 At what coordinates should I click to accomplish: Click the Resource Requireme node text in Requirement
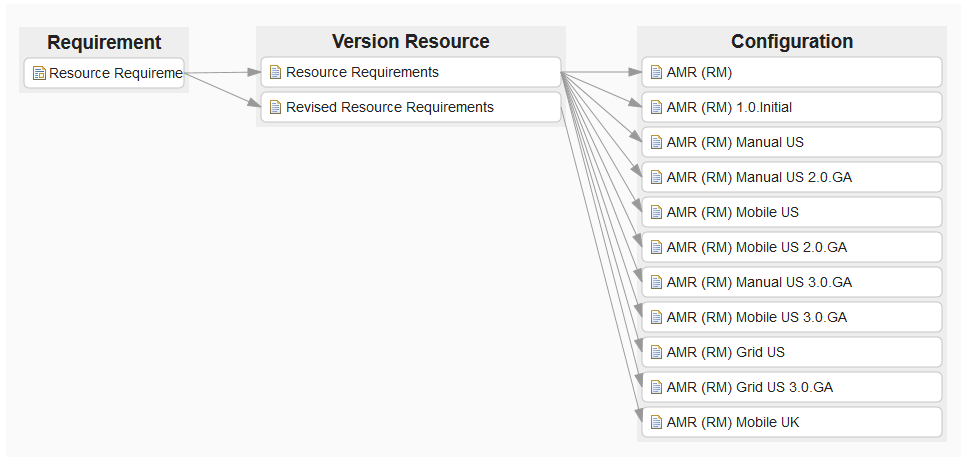pos(115,73)
